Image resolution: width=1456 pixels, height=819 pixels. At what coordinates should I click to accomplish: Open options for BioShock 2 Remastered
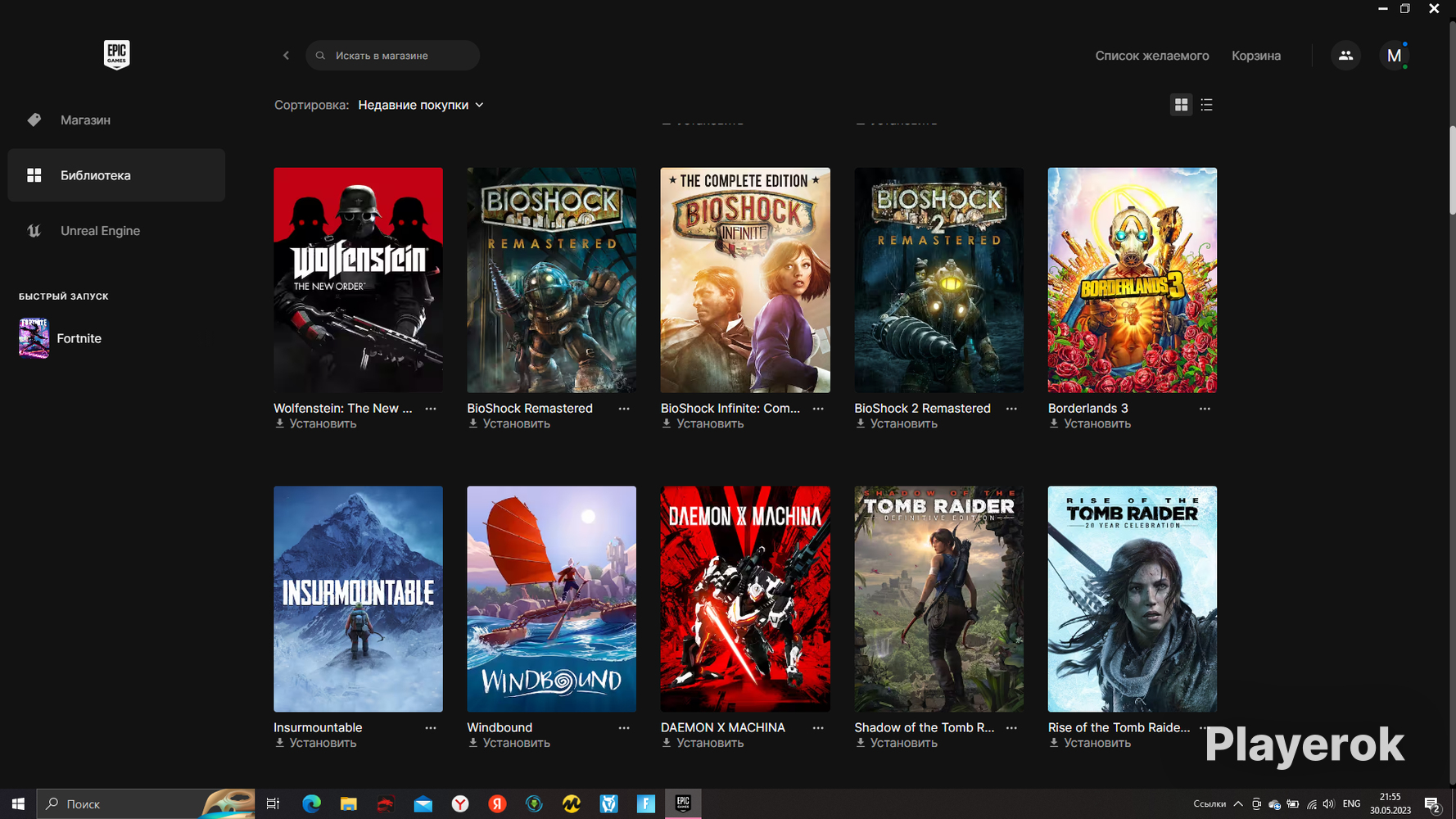(1011, 409)
